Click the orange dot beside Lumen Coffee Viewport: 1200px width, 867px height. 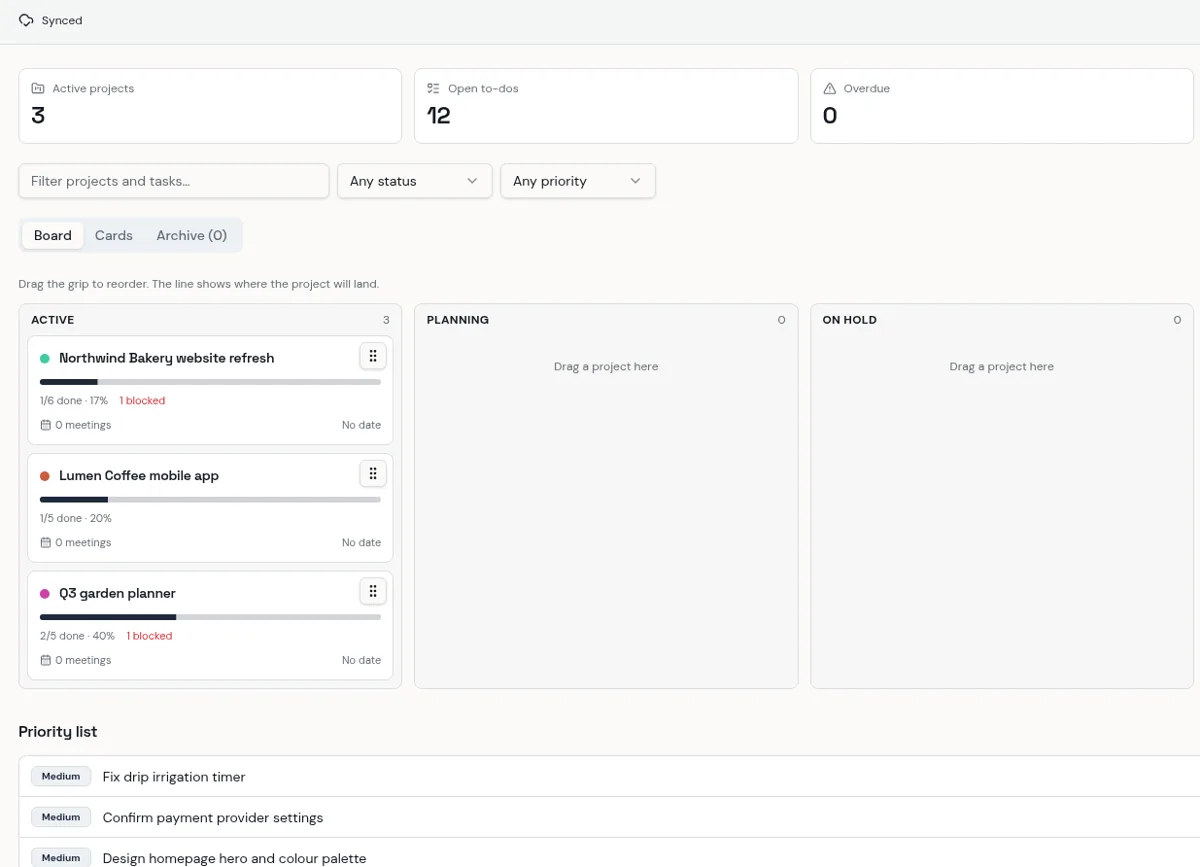[x=45, y=476]
